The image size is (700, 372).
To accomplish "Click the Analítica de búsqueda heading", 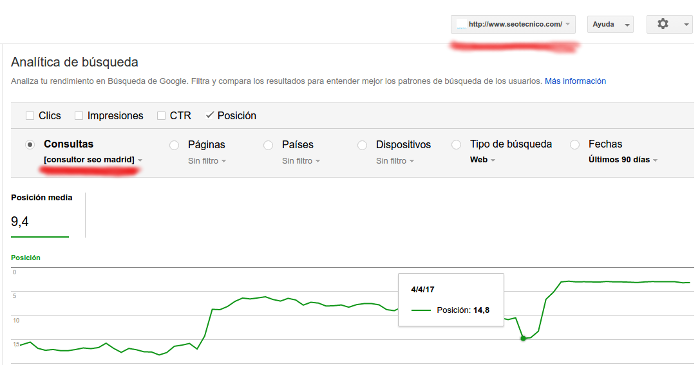I will (75, 62).
